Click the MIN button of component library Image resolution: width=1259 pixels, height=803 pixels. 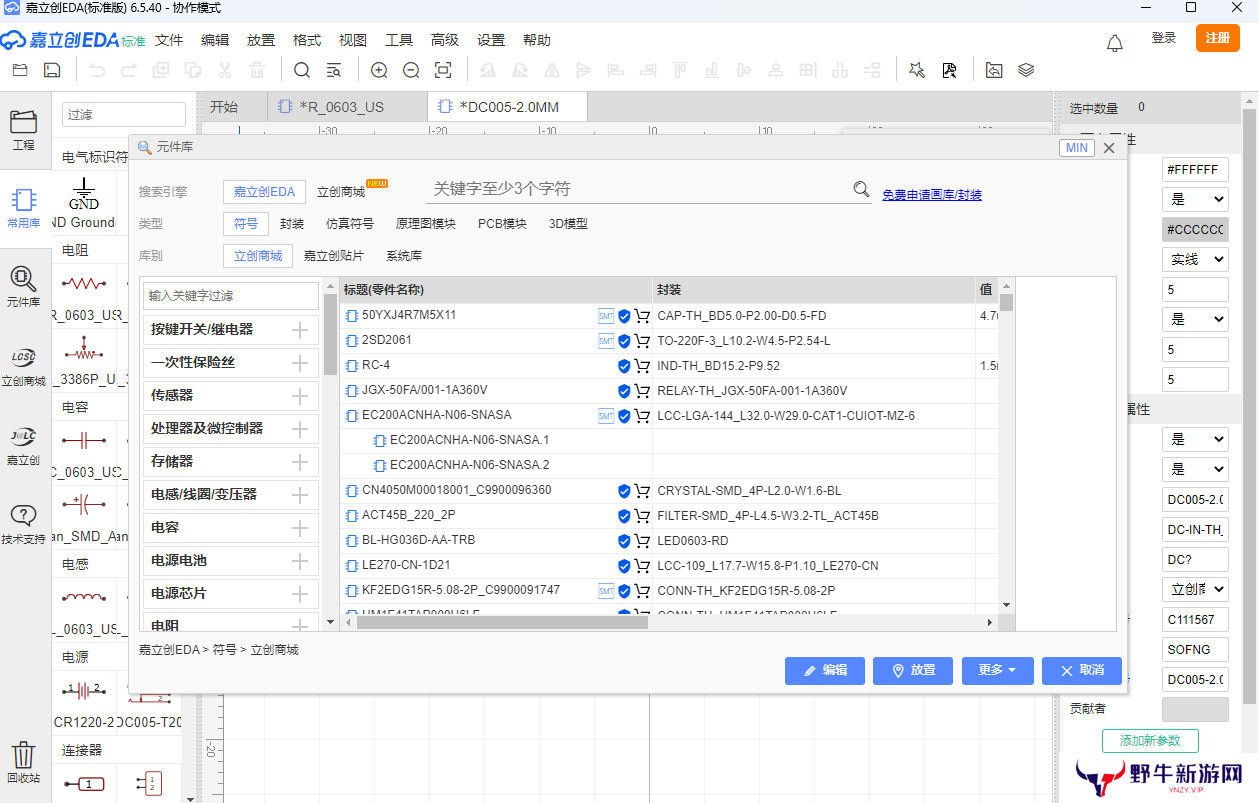[x=1077, y=148]
